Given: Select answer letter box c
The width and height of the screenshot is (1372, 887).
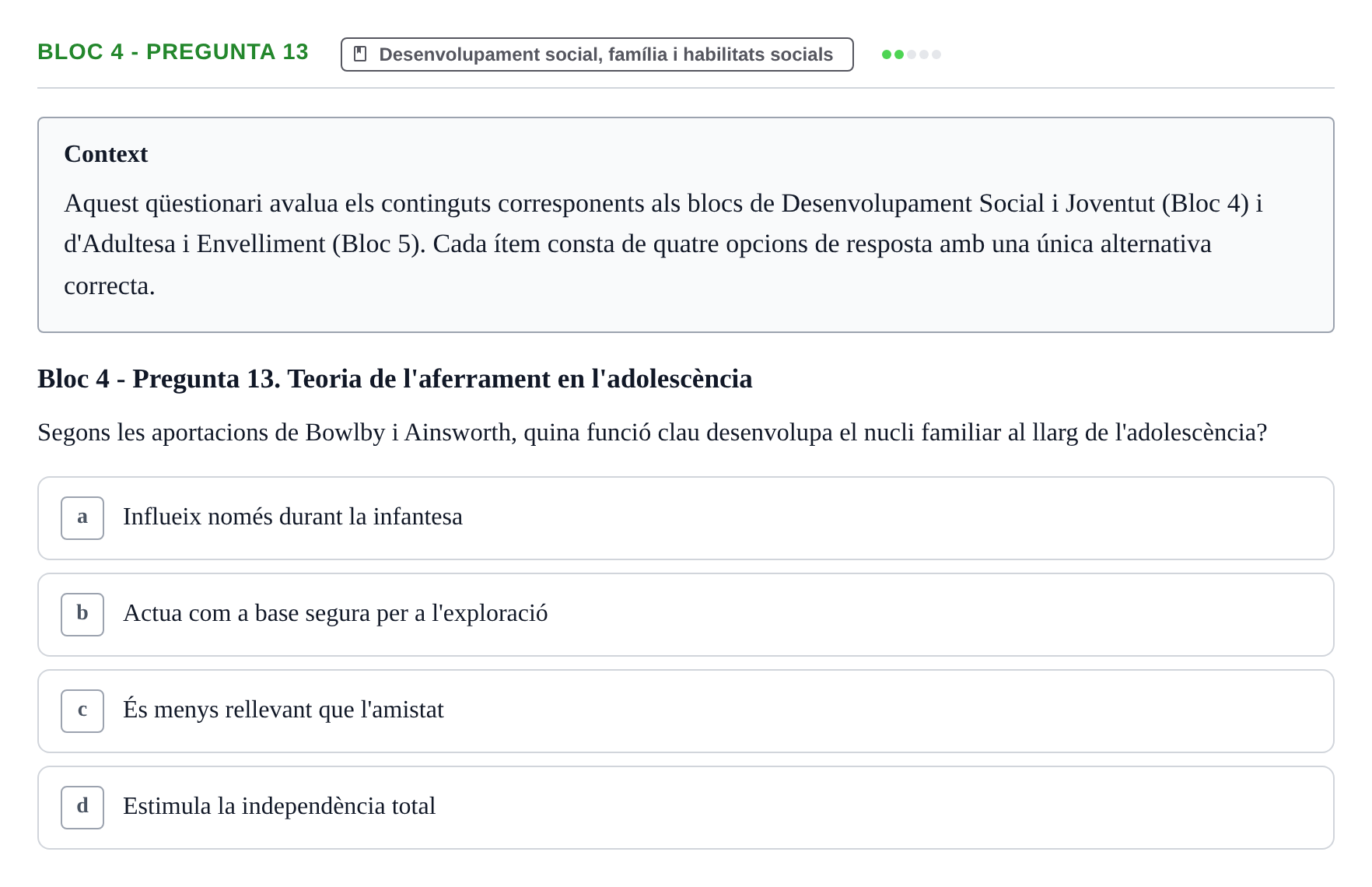Looking at the screenshot, I should click(x=82, y=711).
